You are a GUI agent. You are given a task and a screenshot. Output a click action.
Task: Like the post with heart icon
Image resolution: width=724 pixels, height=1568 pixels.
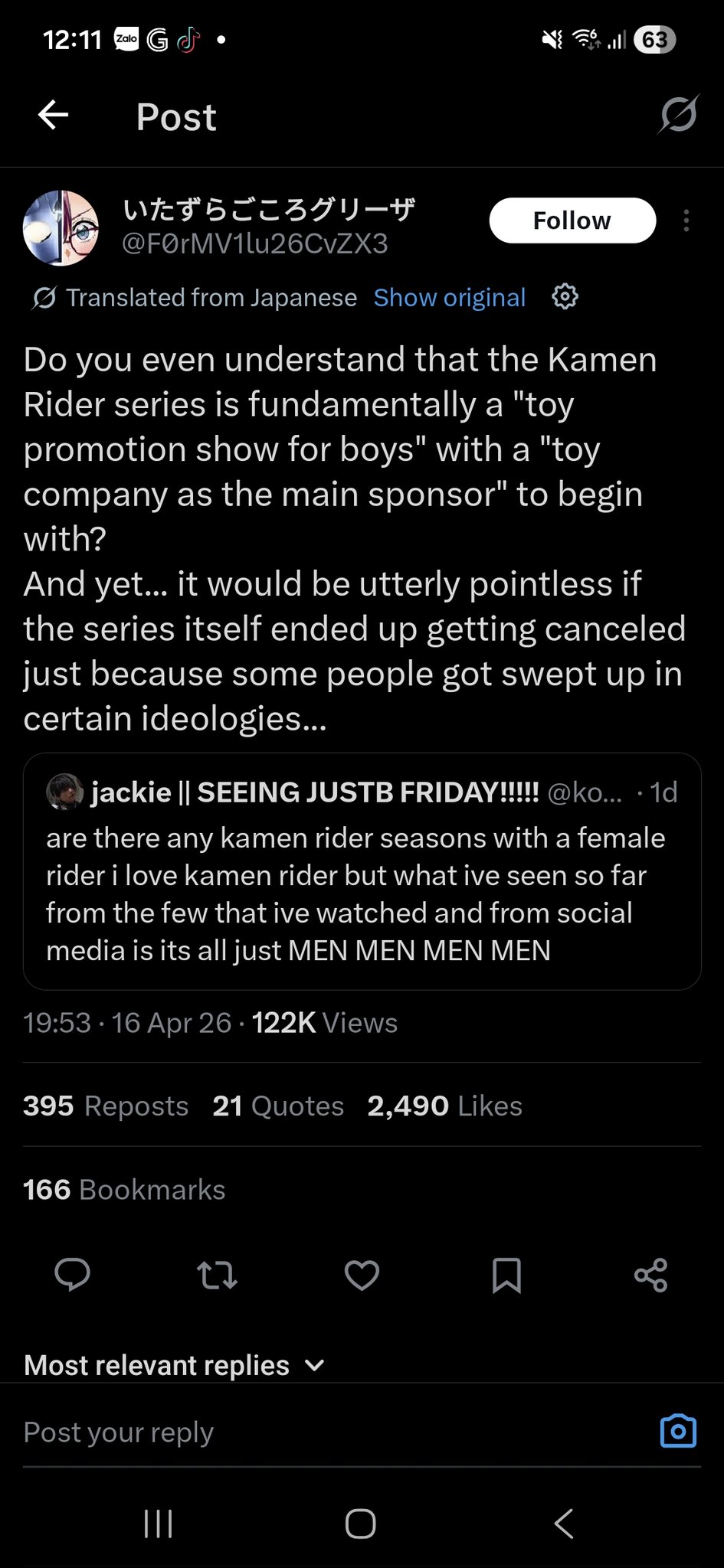tap(362, 1276)
